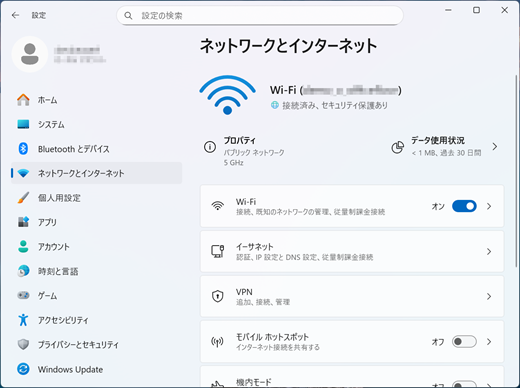This screenshot has width=520, height=388.
Task: Click the back arrow icon
Action: (15, 15)
